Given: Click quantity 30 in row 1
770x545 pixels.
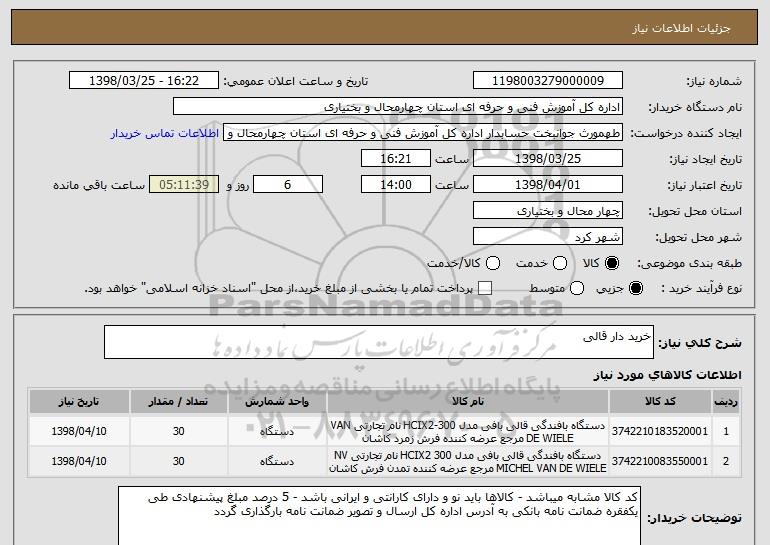Looking at the screenshot, I should point(178,432).
